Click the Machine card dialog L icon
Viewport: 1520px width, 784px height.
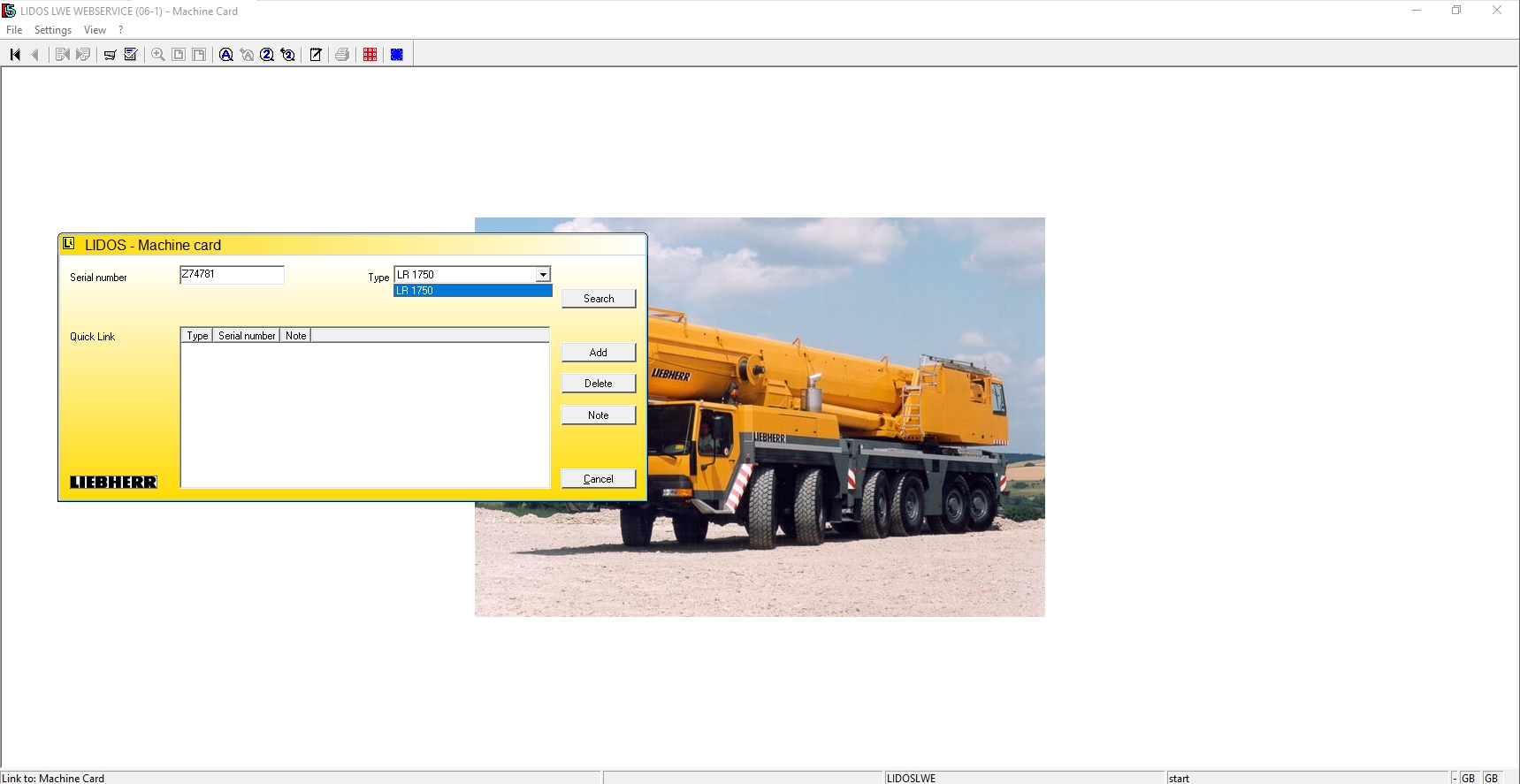(x=69, y=244)
